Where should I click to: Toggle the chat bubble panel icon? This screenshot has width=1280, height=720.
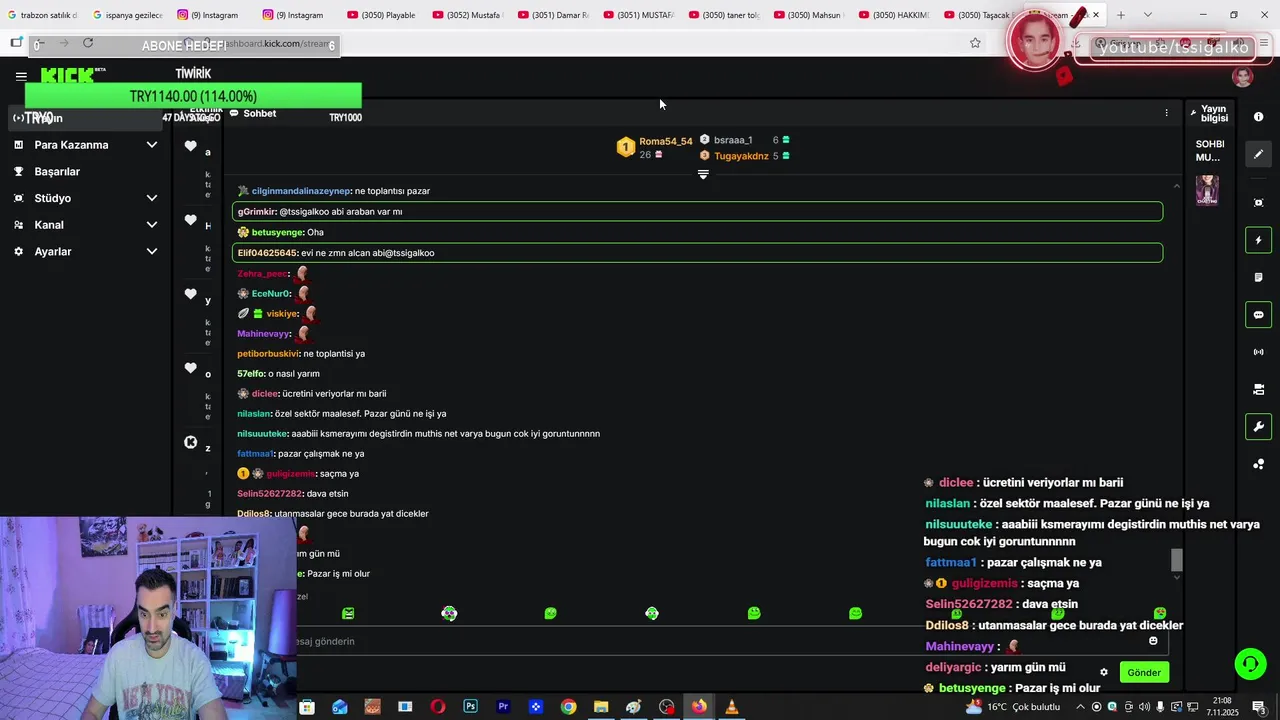tap(1258, 315)
